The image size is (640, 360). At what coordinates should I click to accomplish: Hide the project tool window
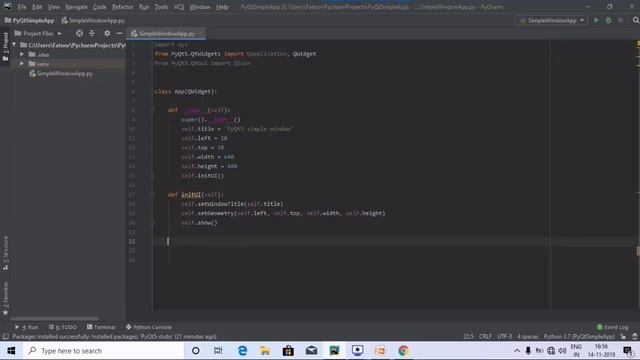pyautogui.click(x=119, y=33)
